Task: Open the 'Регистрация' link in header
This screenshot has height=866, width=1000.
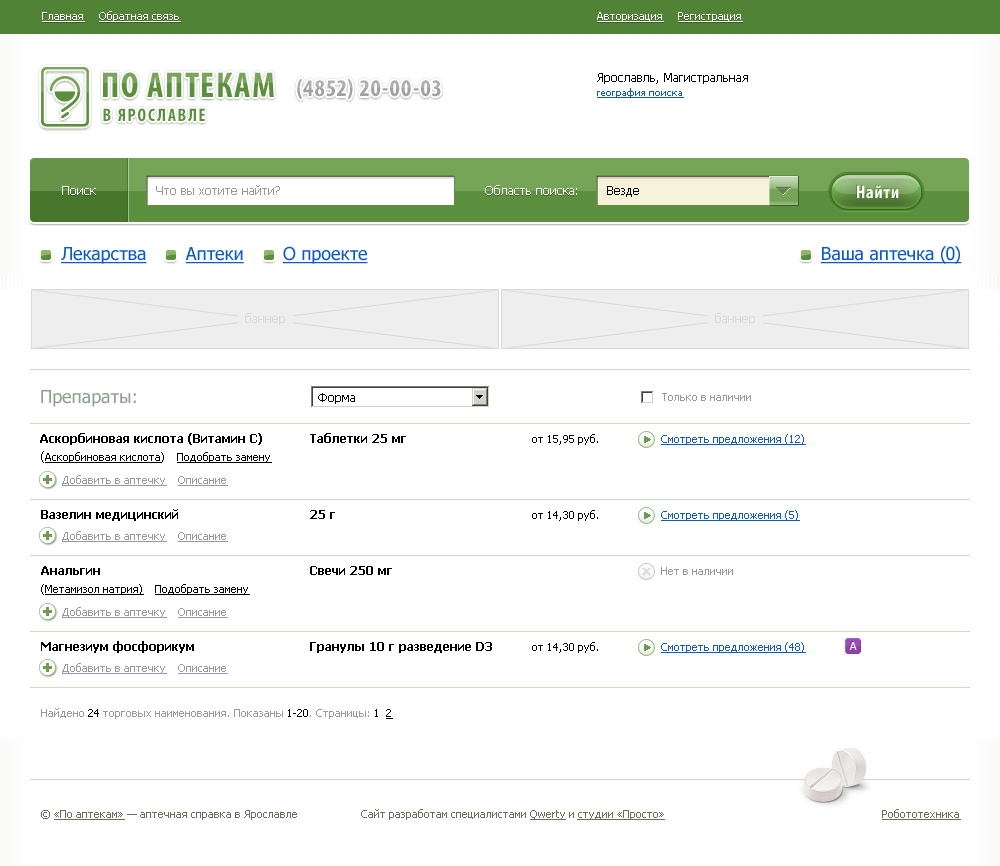Action: click(709, 16)
